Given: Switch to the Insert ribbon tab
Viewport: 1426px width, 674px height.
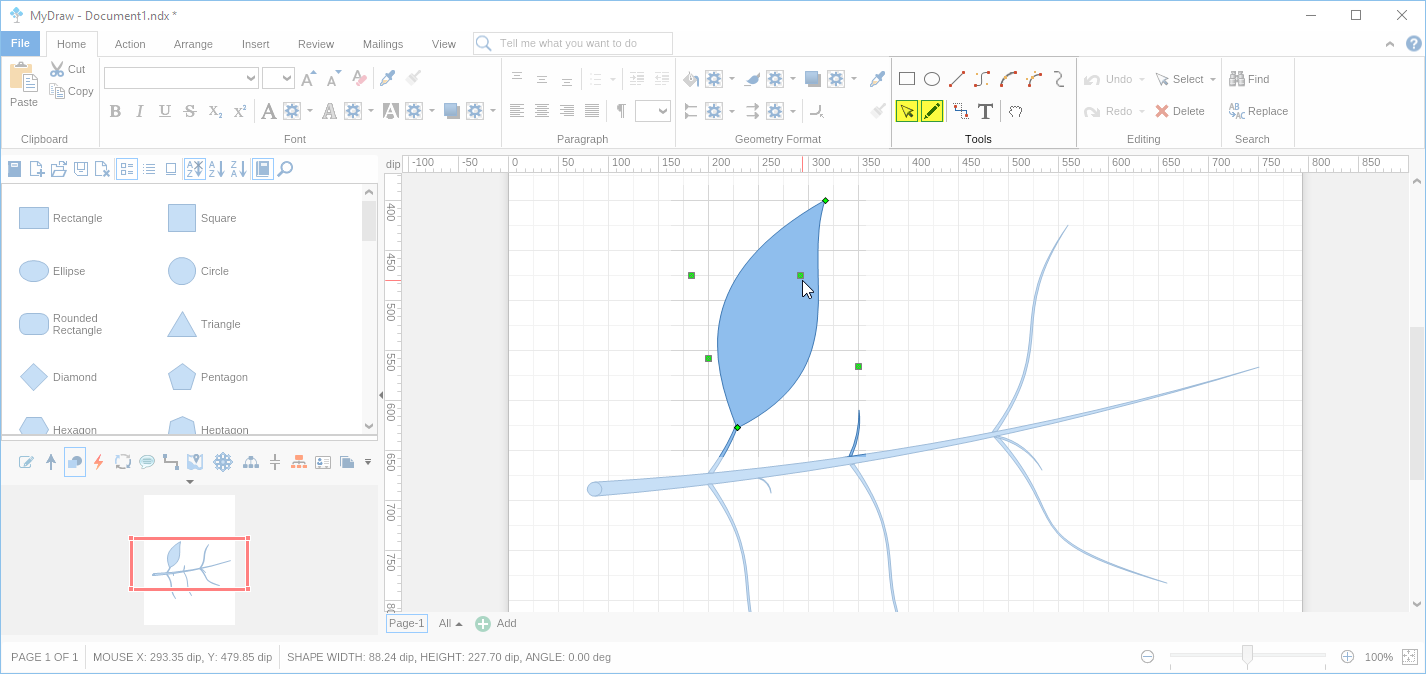Looking at the screenshot, I should [255, 44].
